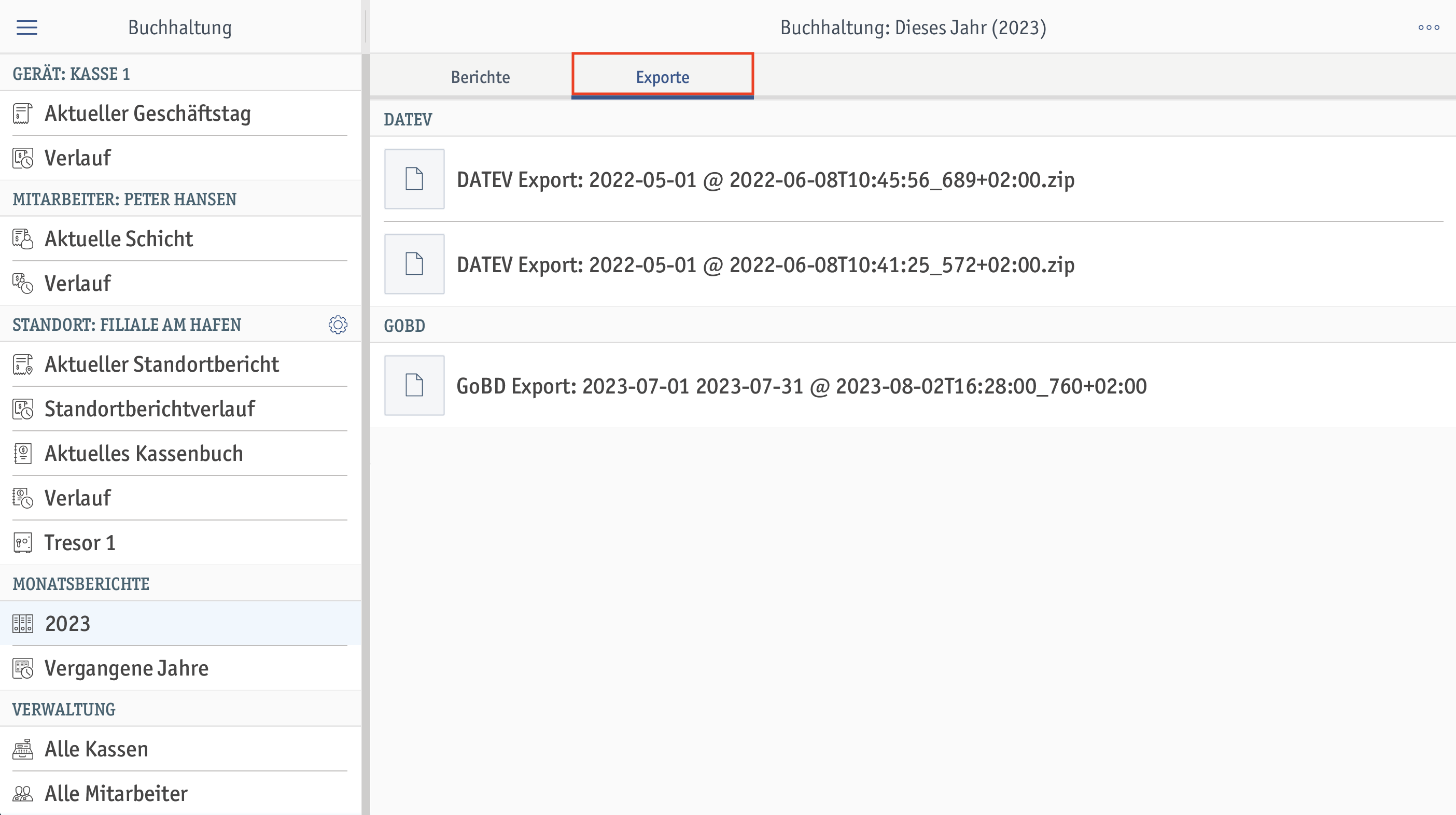Open the hamburger menu
This screenshot has height=815, width=1456.
coord(26,27)
